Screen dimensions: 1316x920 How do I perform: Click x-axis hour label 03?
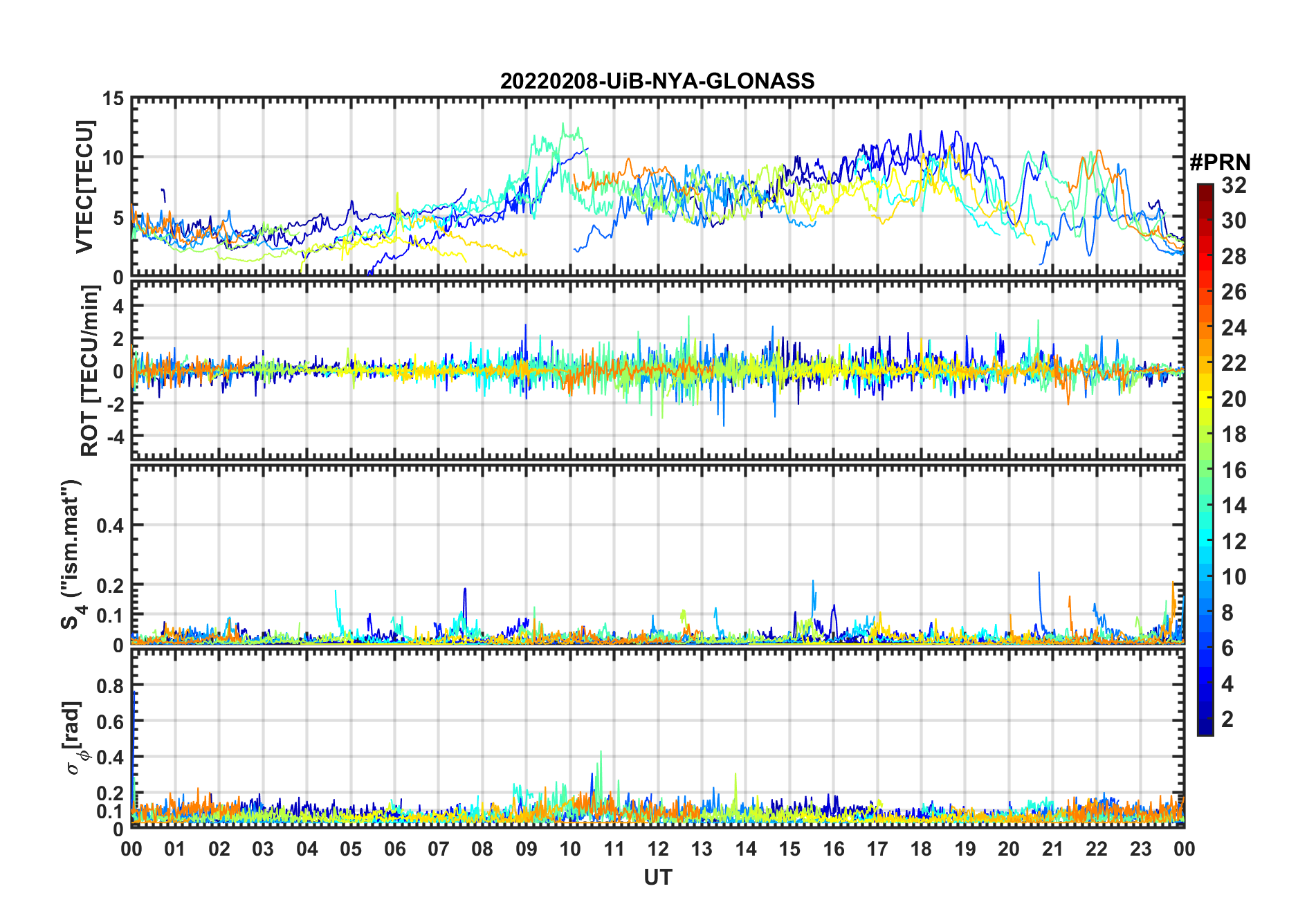pyautogui.click(x=263, y=849)
